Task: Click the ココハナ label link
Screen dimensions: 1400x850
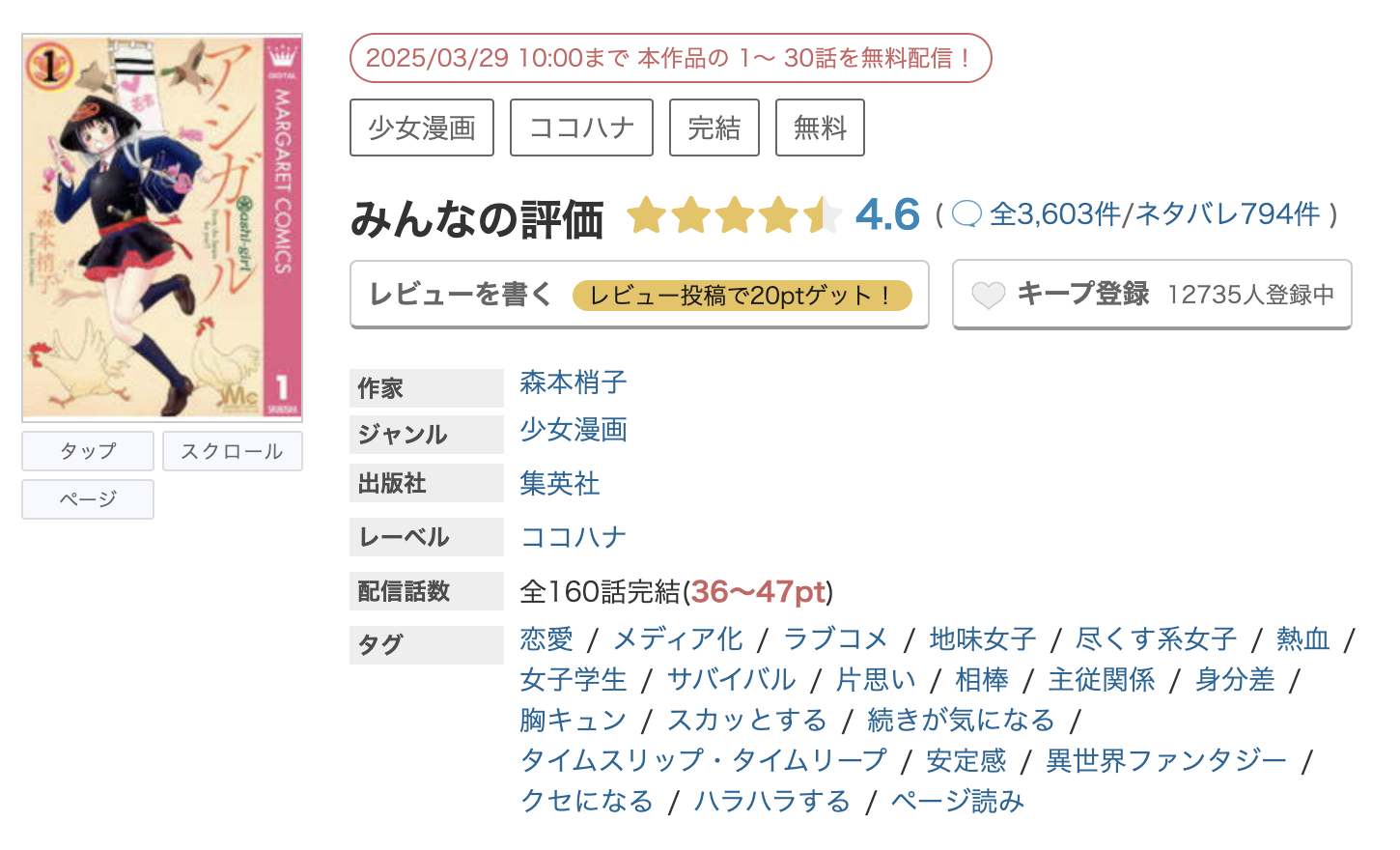Action: 573,535
